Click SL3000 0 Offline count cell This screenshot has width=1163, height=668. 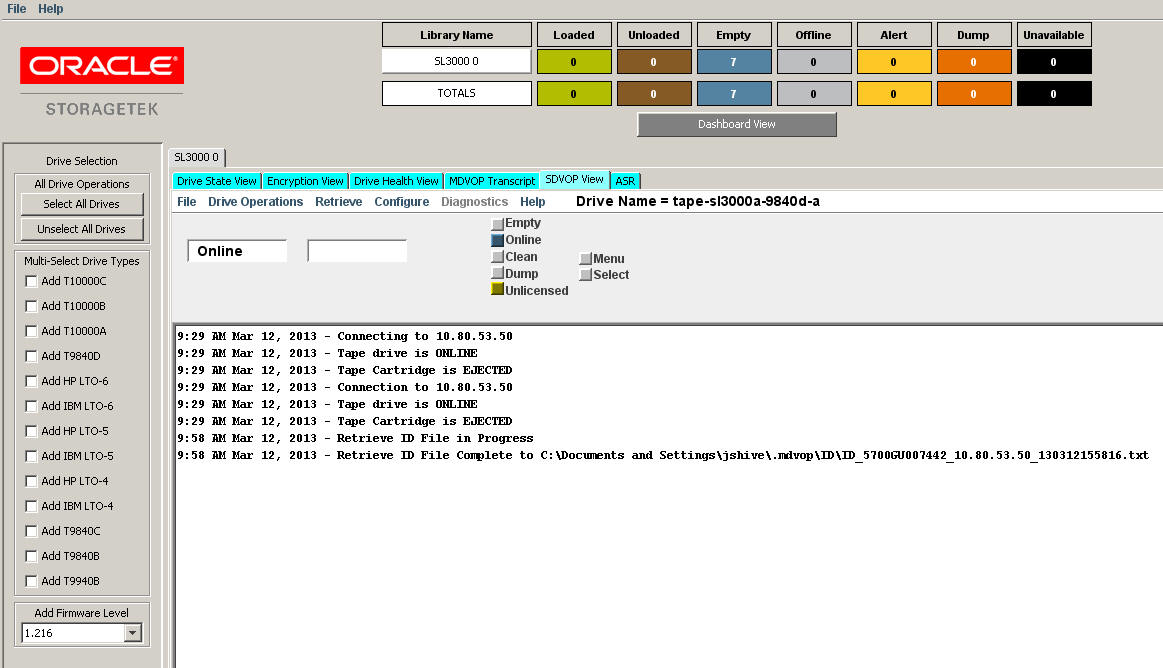(x=814, y=62)
